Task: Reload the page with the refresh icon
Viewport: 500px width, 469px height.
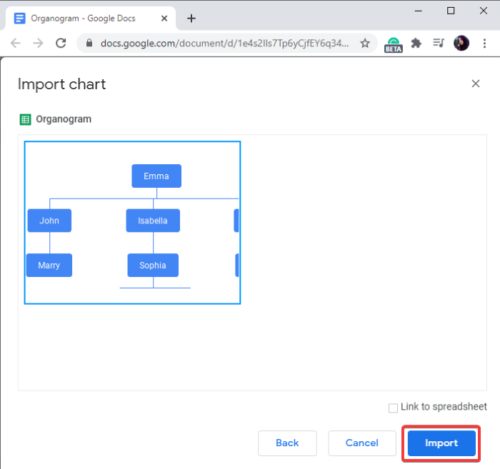Action: coord(61,43)
